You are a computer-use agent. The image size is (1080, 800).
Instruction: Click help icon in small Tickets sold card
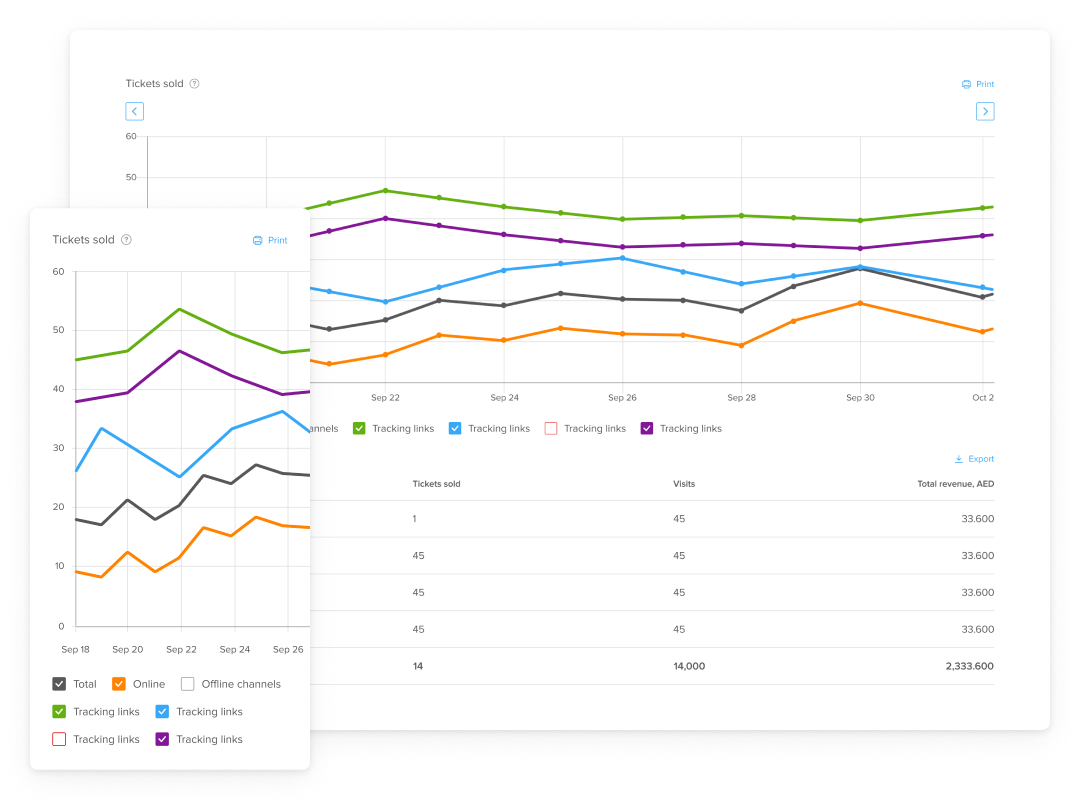click(126, 240)
